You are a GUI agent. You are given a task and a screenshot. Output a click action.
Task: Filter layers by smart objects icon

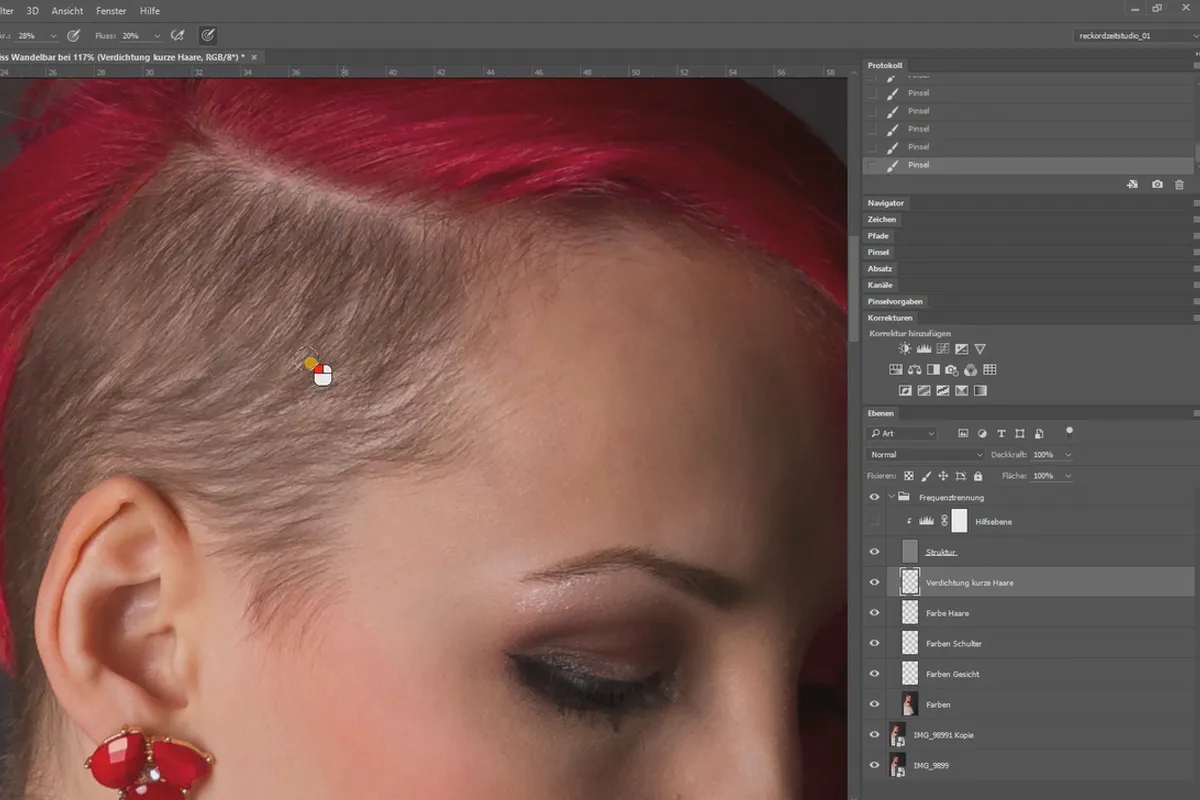(1039, 434)
